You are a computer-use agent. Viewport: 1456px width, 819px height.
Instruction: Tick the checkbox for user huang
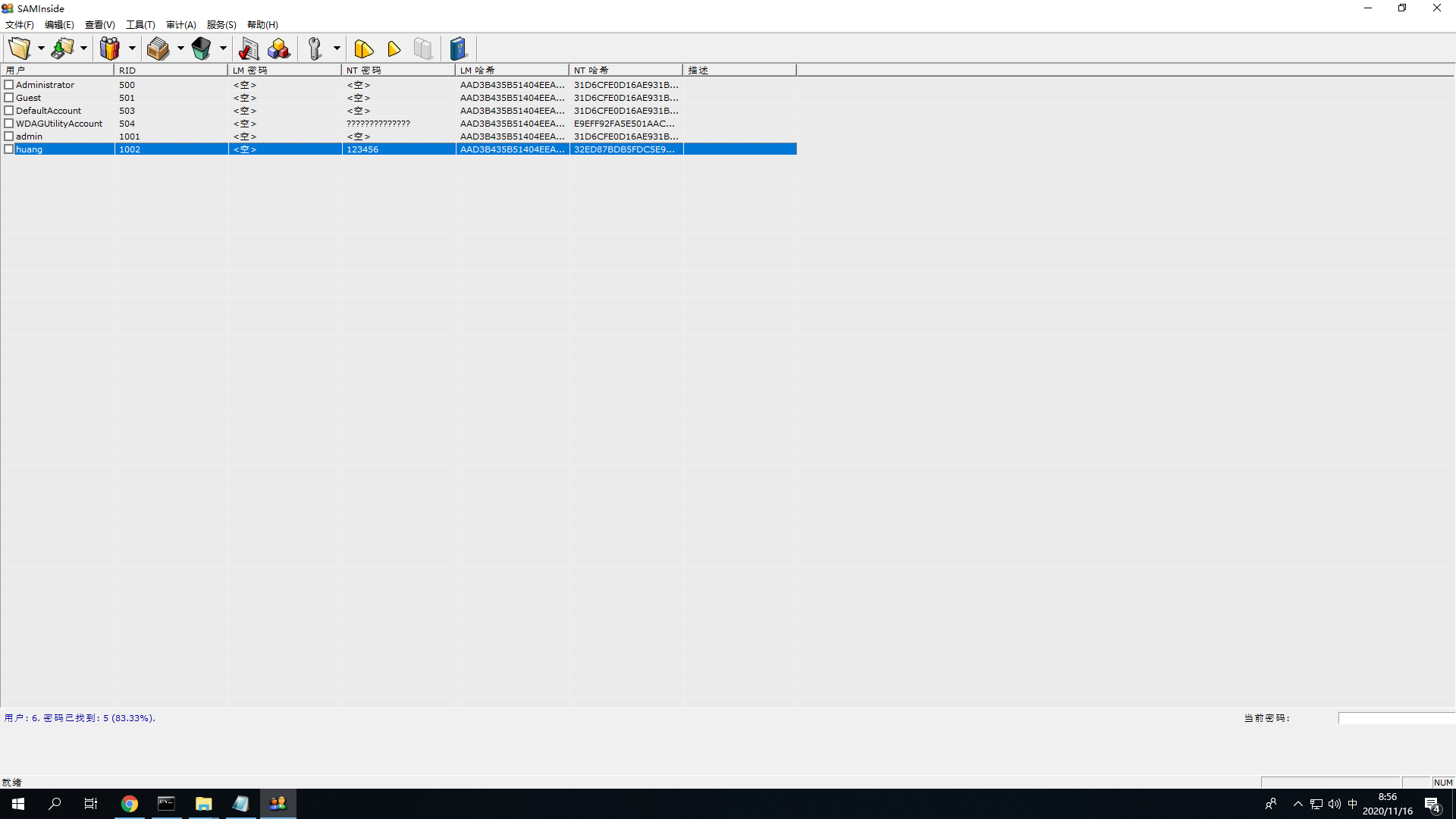9,149
